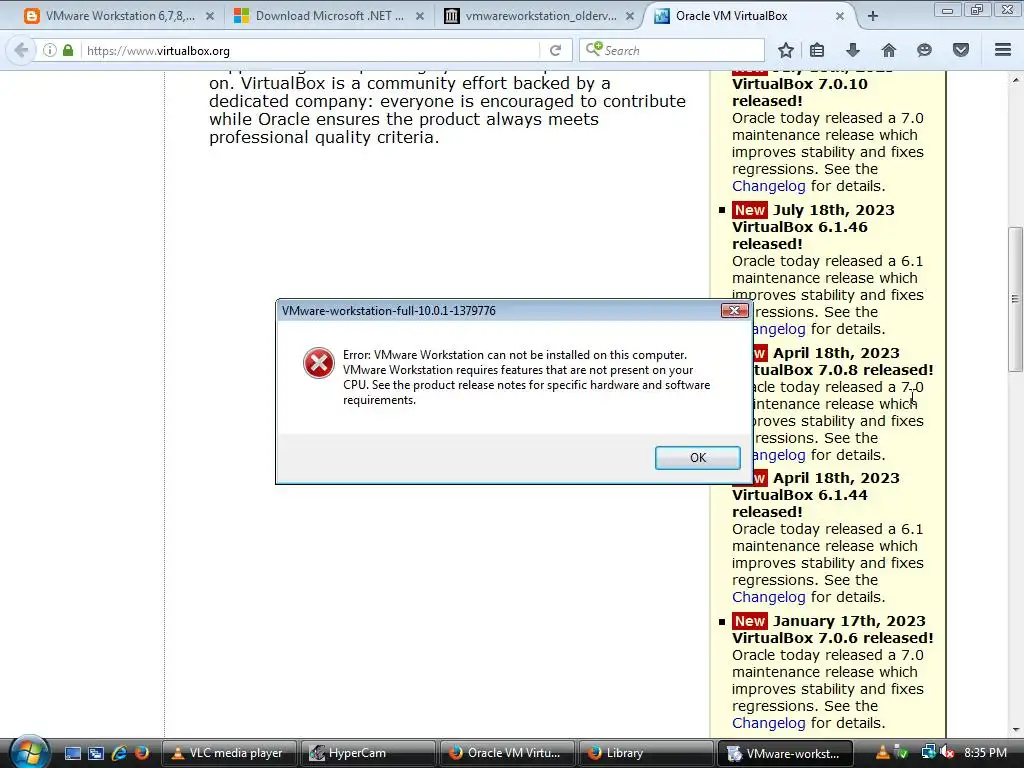Click the red error icon in dialog
Screen dimensions: 1024x768
coord(319,363)
